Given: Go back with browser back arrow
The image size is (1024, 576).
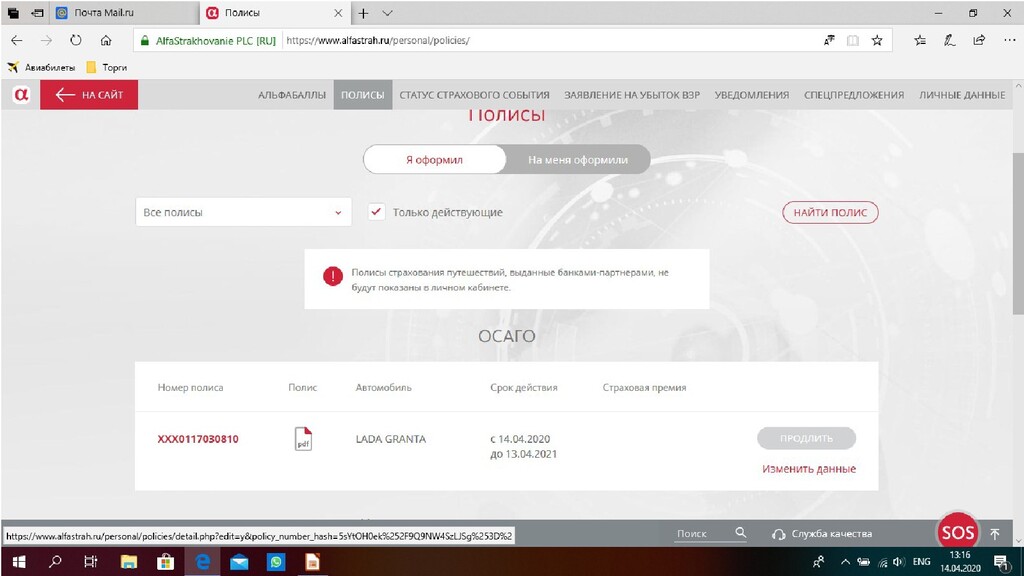Looking at the screenshot, I should pos(17,40).
